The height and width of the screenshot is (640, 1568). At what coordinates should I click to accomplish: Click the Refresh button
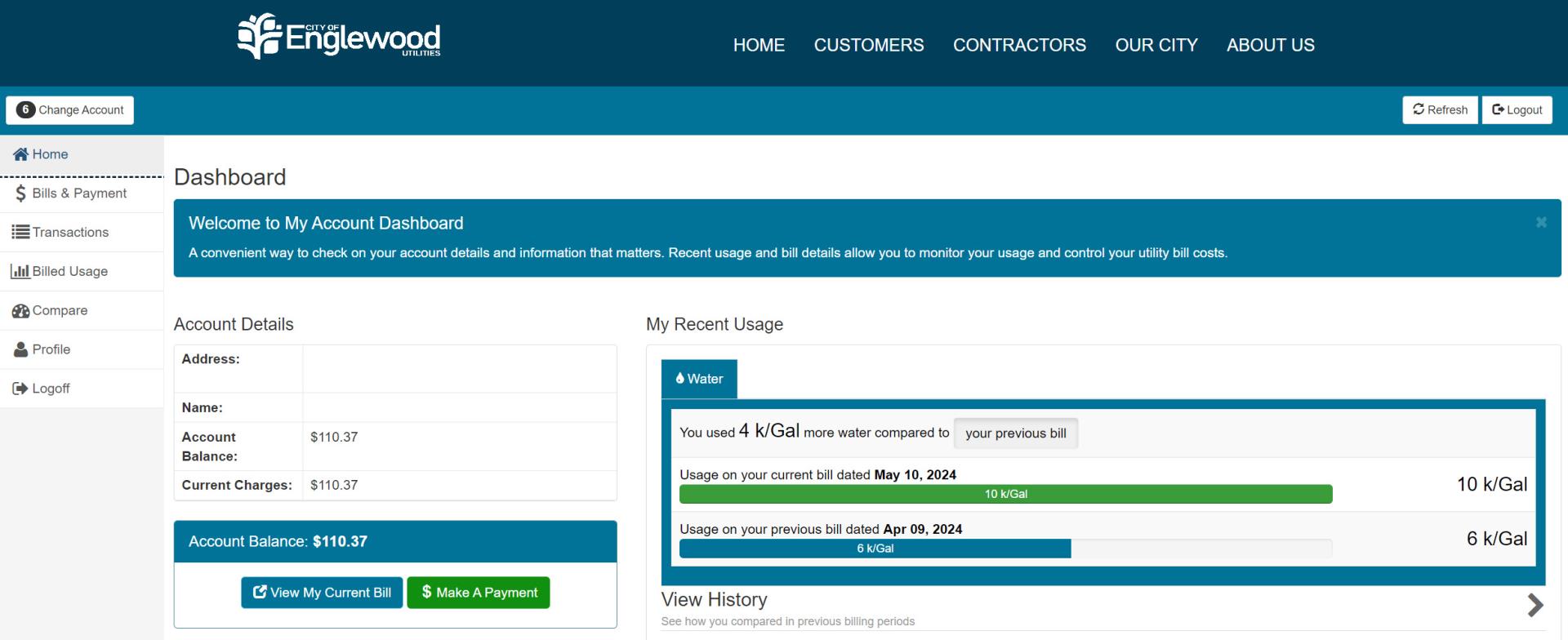[1440, 110]
